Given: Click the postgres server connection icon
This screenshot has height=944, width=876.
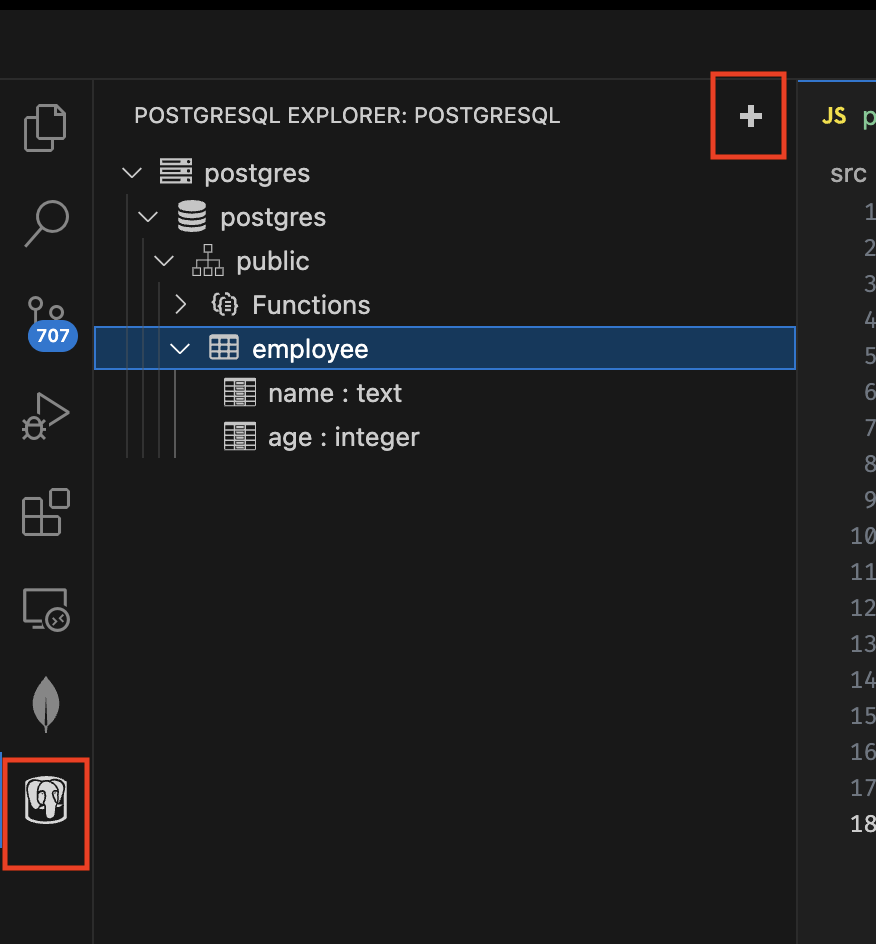Looking at the screenshot, I should 176,172.
